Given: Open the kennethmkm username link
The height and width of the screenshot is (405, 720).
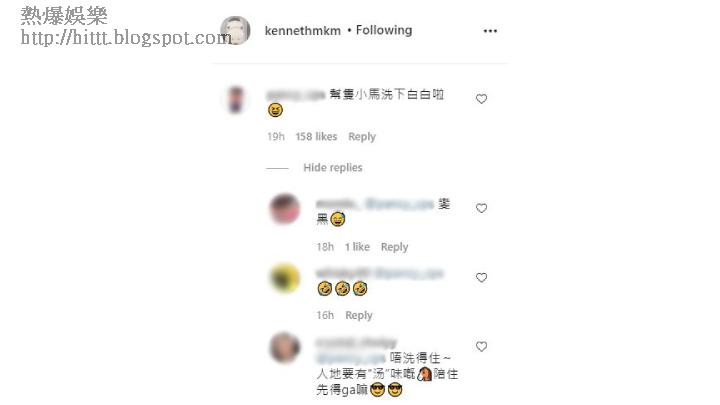Looking at the screenshot, I should click(303, 31).
